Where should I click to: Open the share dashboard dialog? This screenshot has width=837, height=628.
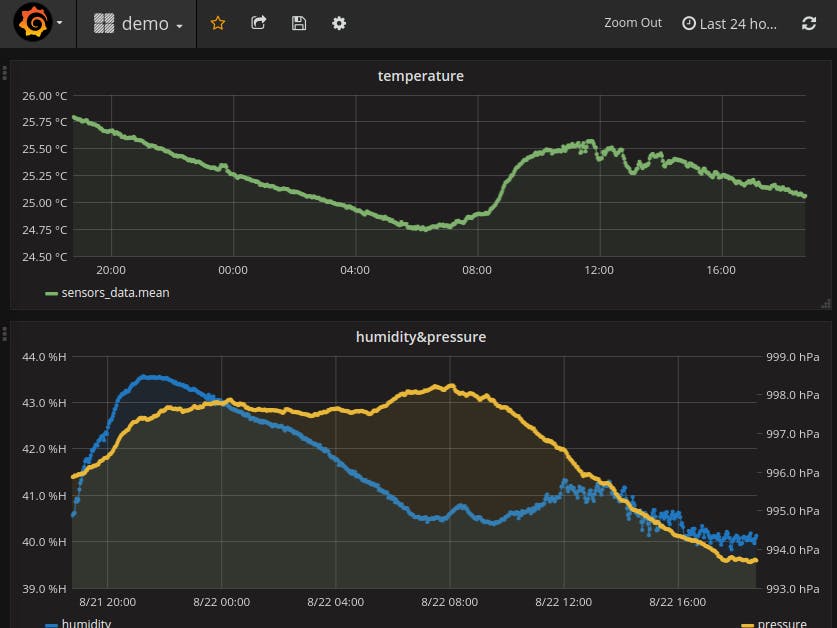258,22
